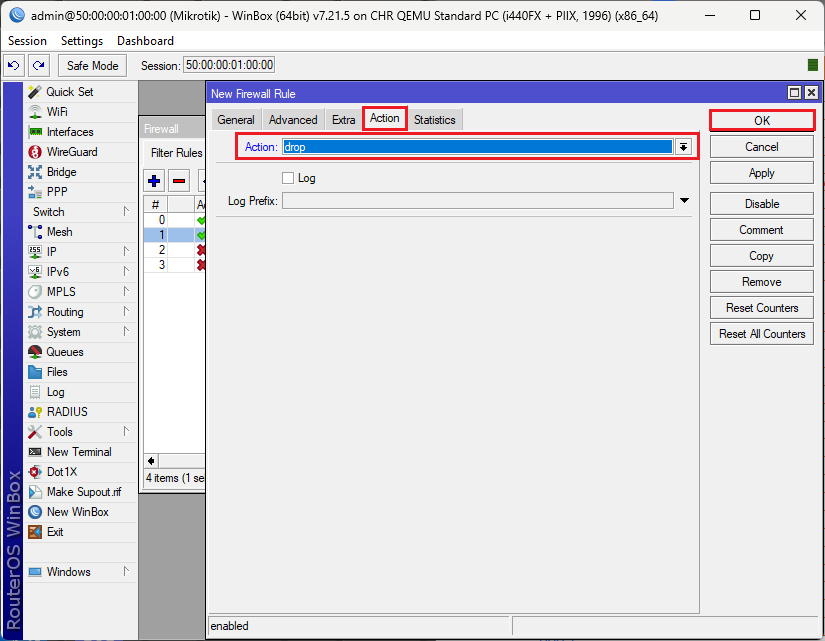Open the Action dropdown list
Image resolution: width=825 pixels, height=641 pixels.
pyautogui.click(x=683, y=147)
